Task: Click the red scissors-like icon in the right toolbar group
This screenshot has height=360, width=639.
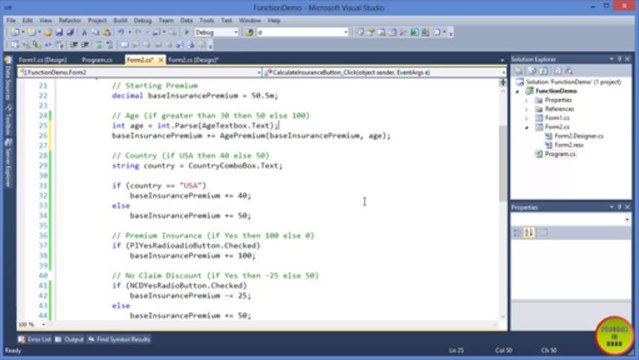Action: point(403,32)
